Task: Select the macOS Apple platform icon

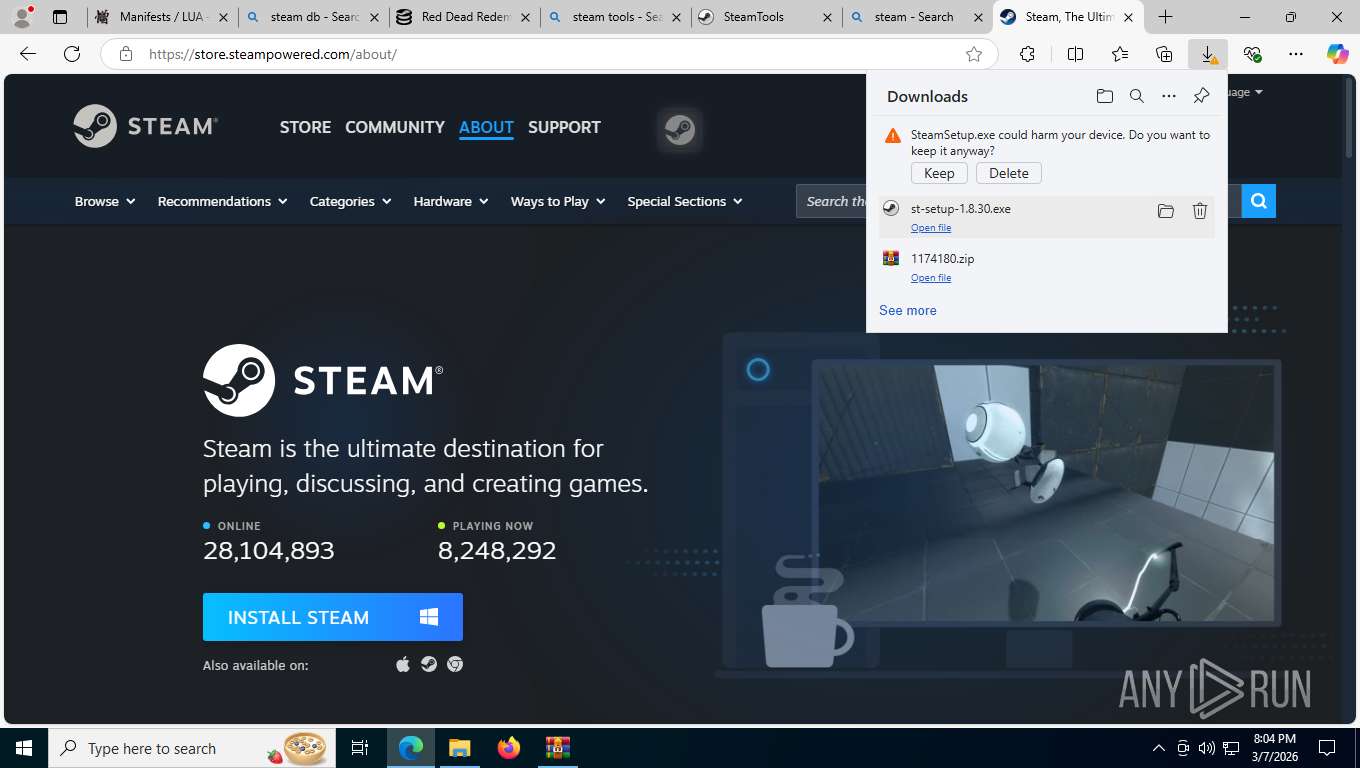Action: (403, 664)
